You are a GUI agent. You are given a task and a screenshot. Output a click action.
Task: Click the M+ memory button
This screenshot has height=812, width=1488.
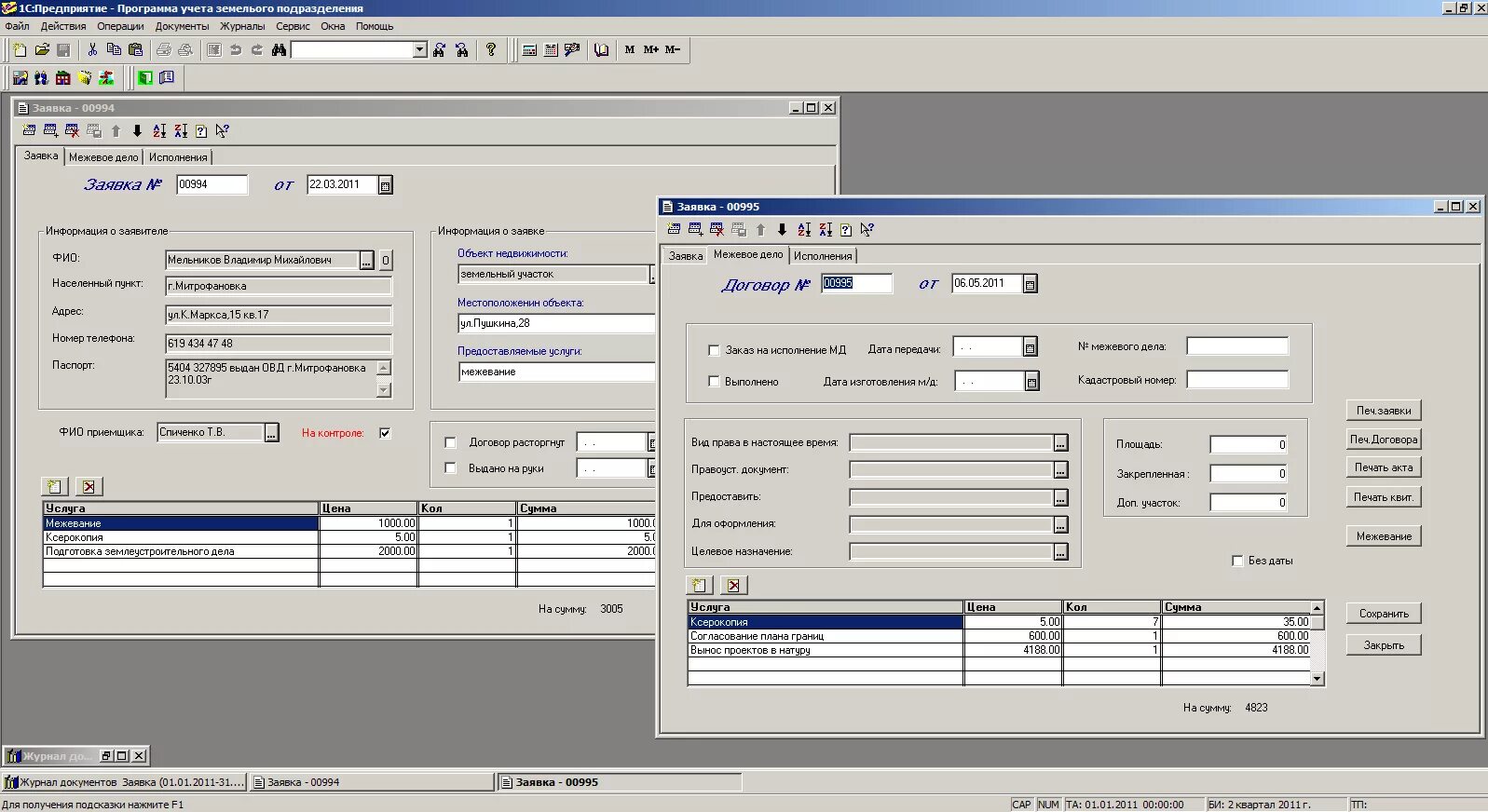tap(651, 50)
